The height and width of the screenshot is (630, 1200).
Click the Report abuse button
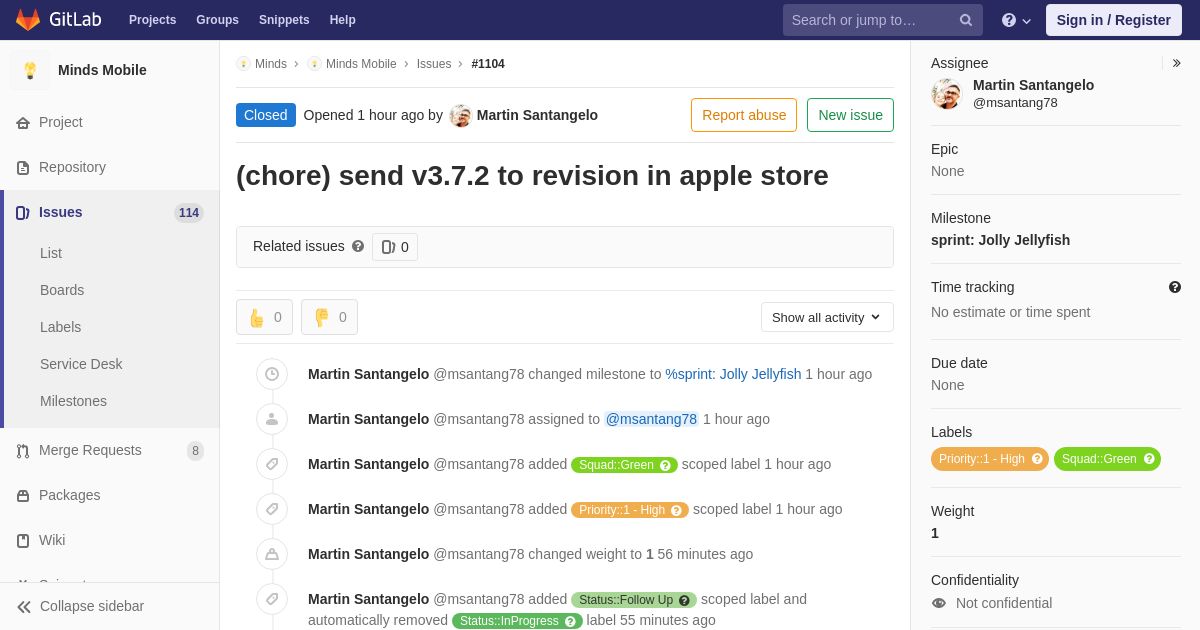pos(744,115)
